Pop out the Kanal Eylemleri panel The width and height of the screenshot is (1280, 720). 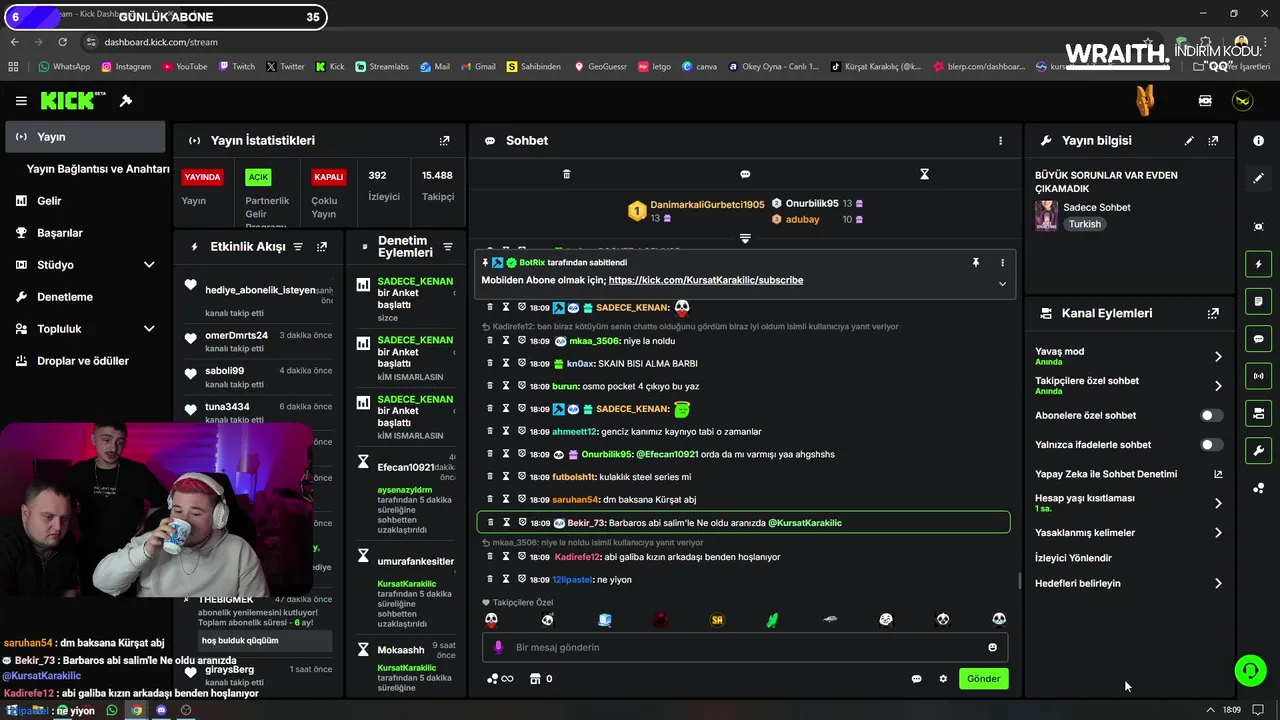click(1213, 313)
